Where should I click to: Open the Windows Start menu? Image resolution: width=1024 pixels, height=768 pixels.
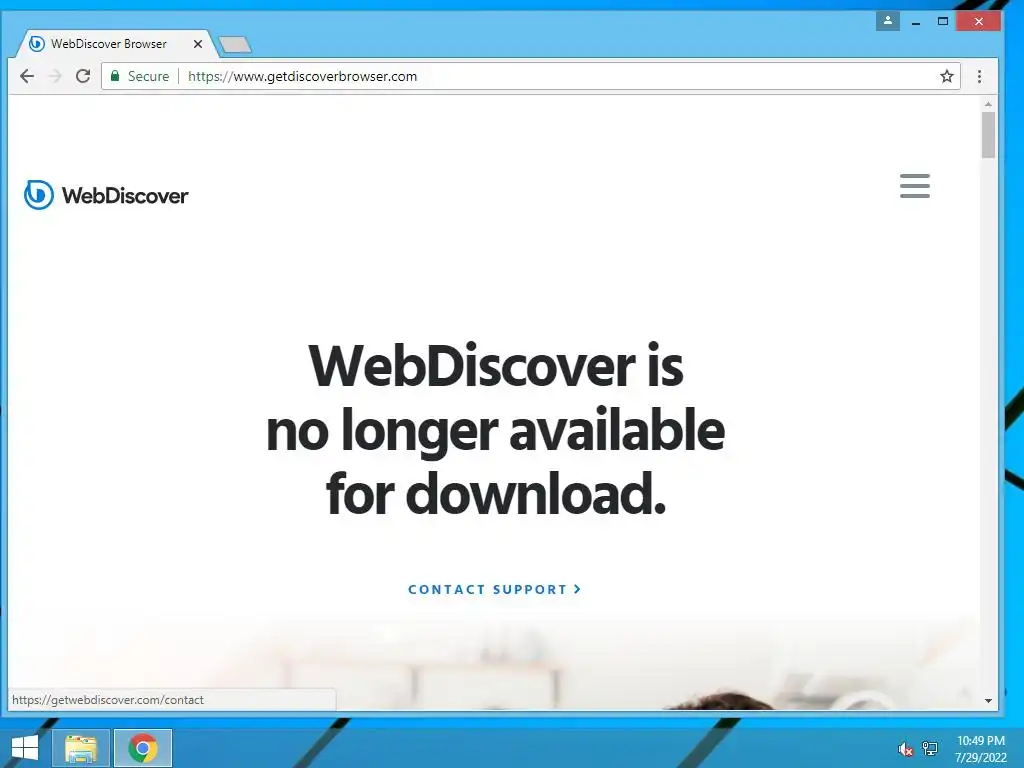[25, 748]
